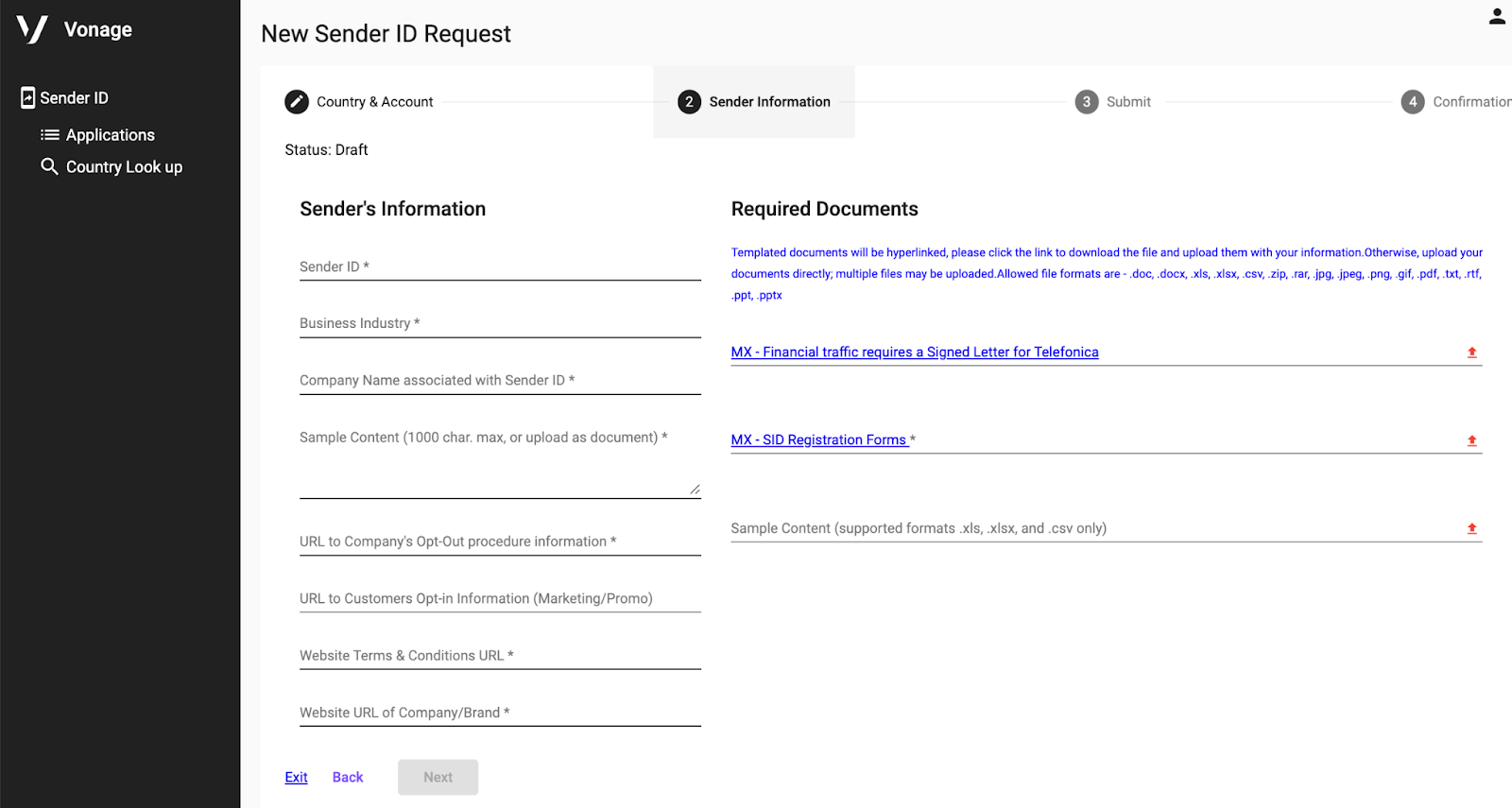Screen dimensions: 1512x808
Task: Click the Vonage logo icon
Action: click(32, 29)
